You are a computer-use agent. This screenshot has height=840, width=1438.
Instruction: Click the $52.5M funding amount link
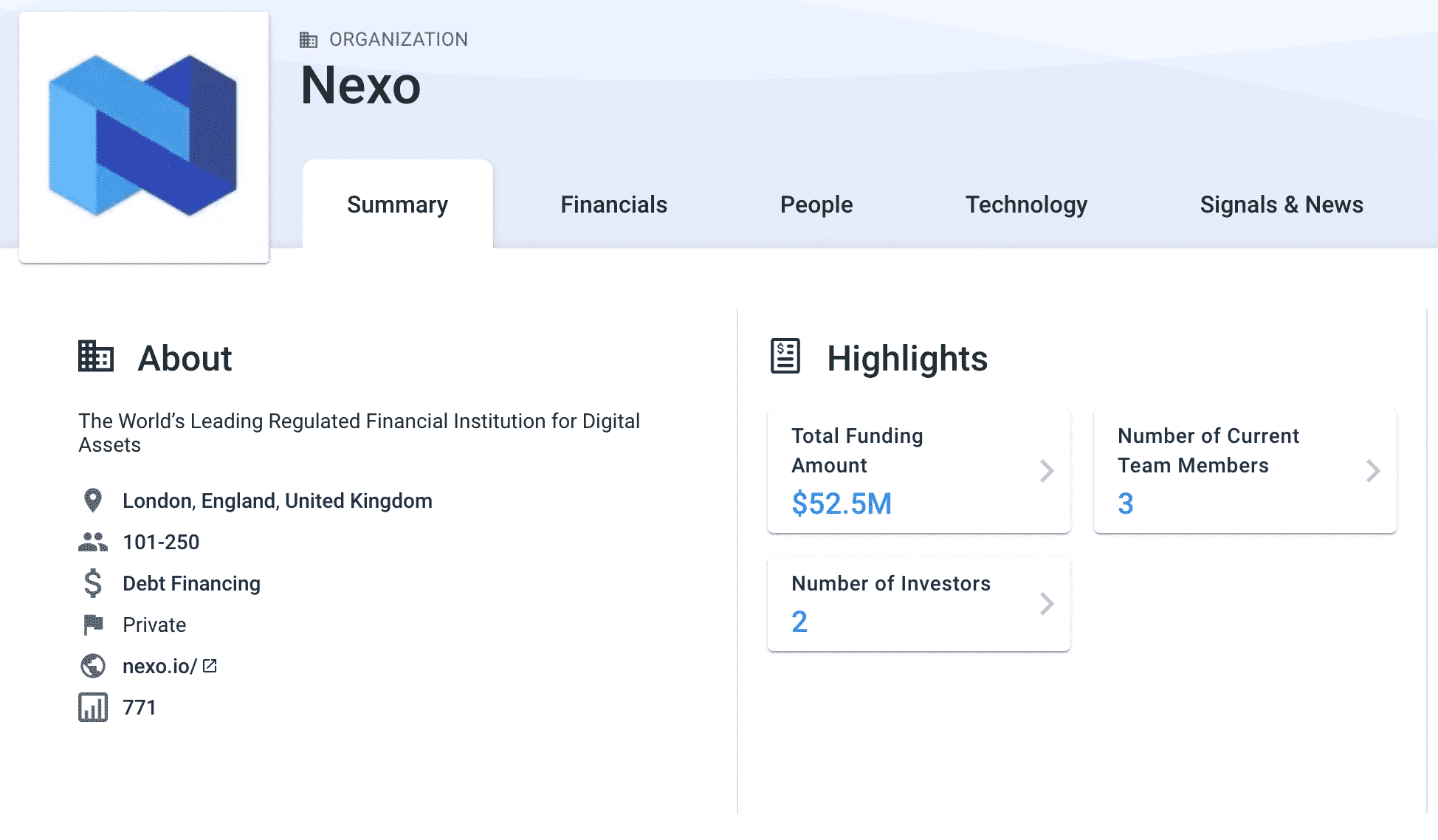[x=842, y=504]
